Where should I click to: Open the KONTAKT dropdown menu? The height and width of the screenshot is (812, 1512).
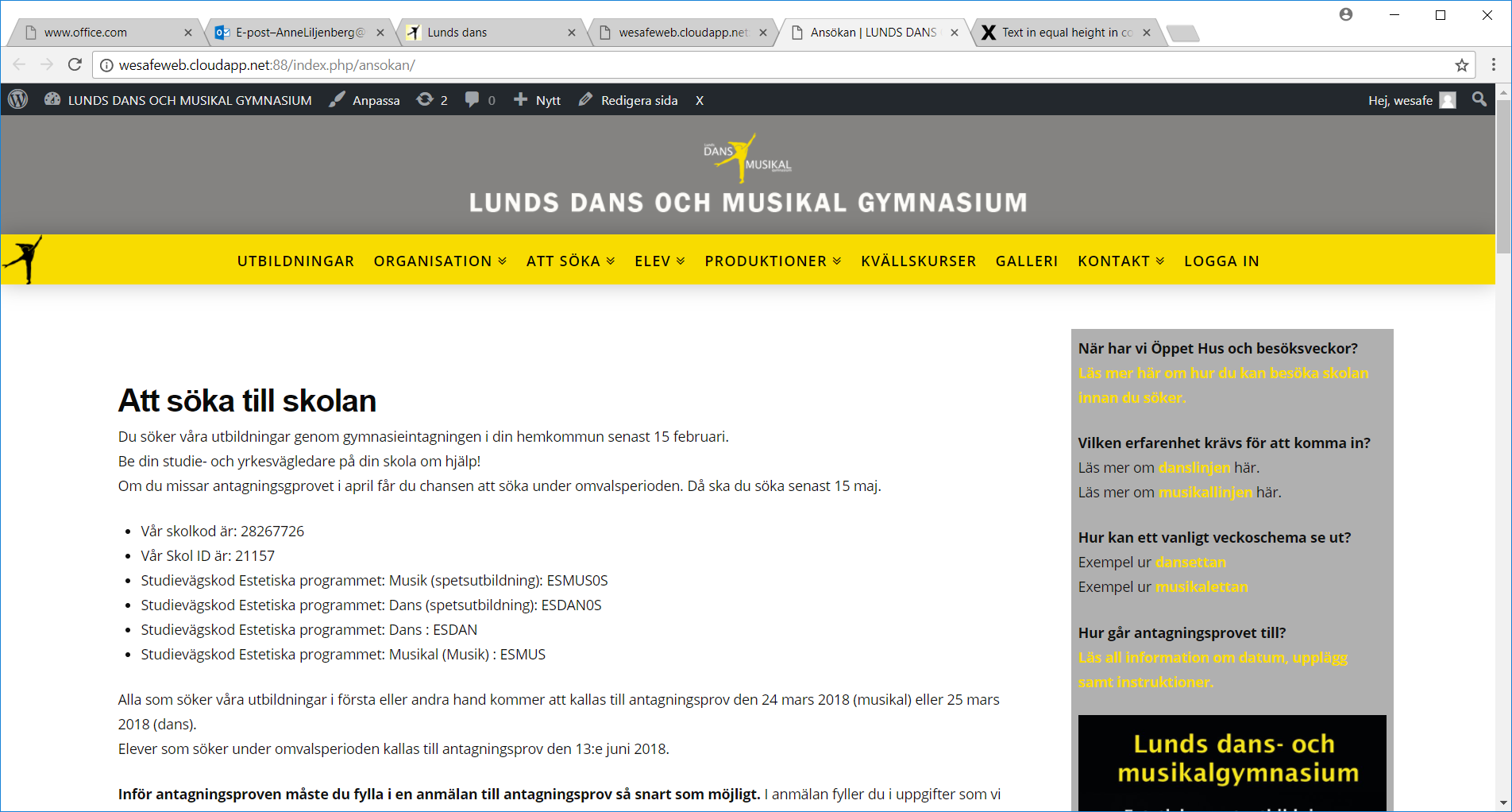point(1120,261)
